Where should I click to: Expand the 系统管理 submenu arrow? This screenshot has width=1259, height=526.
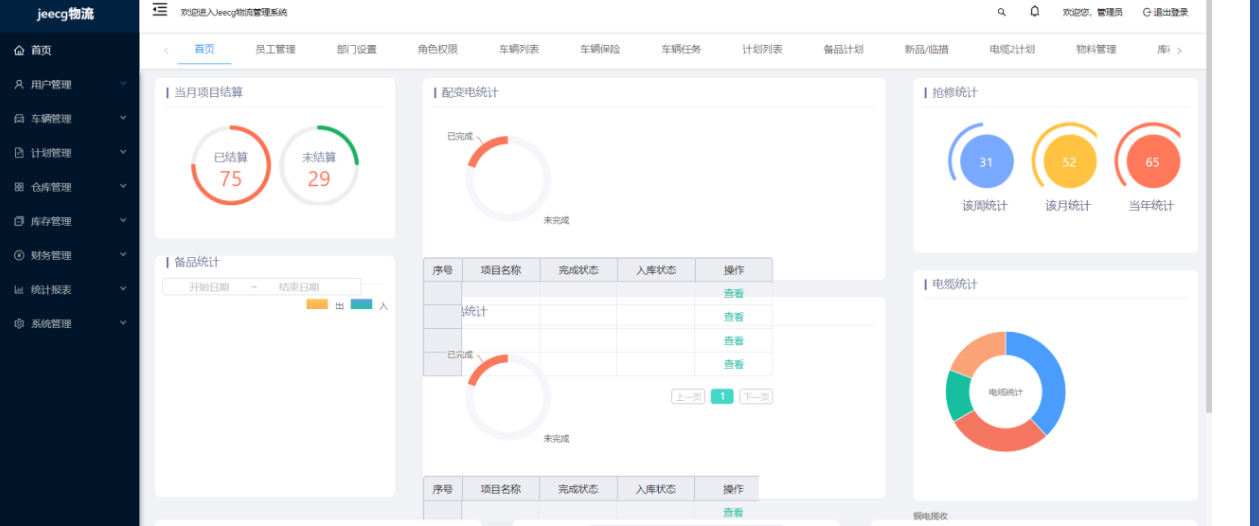pos(123,323)
